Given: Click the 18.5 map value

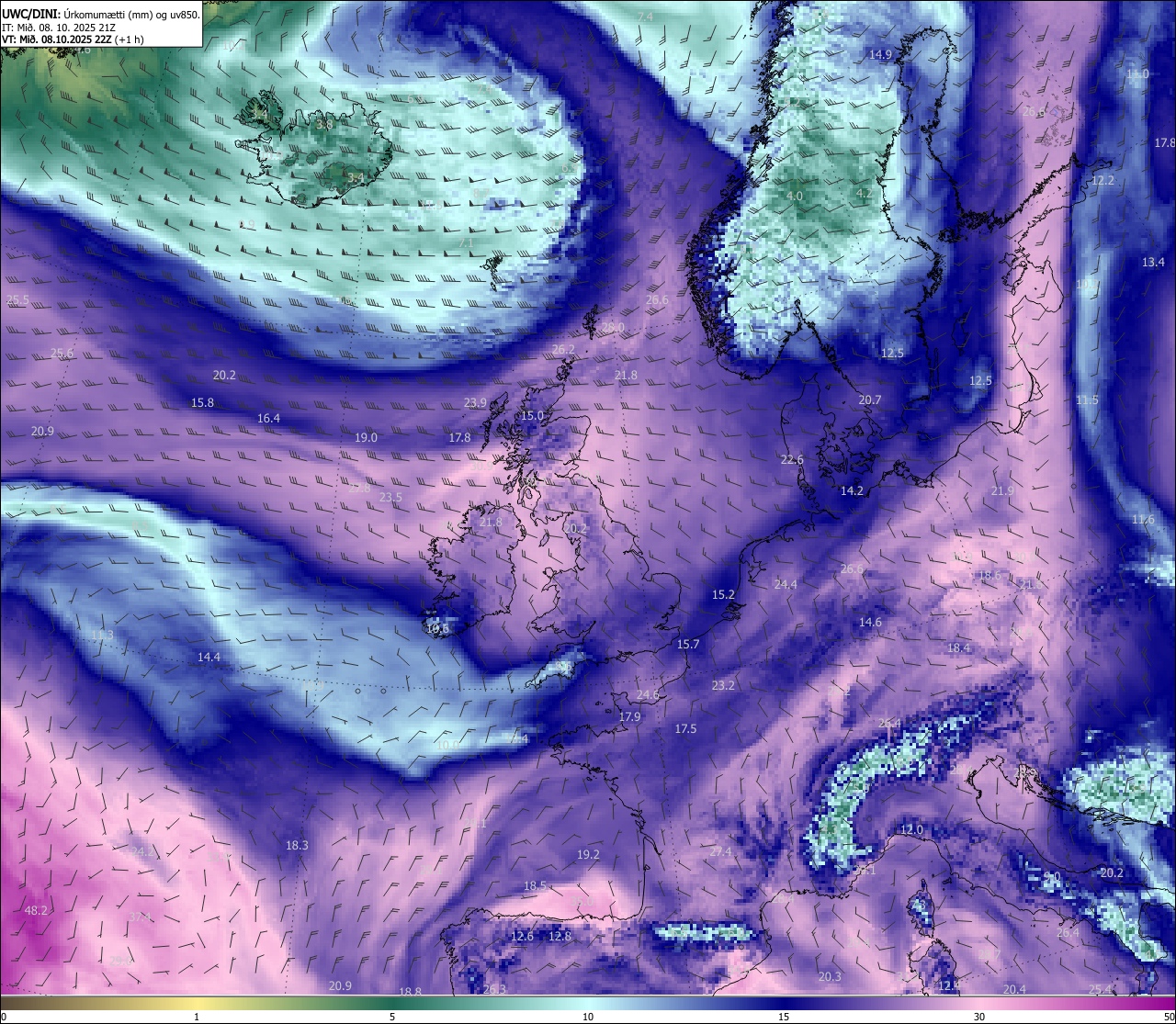Looking at the screenshot, I should click(x=535, y=886).
